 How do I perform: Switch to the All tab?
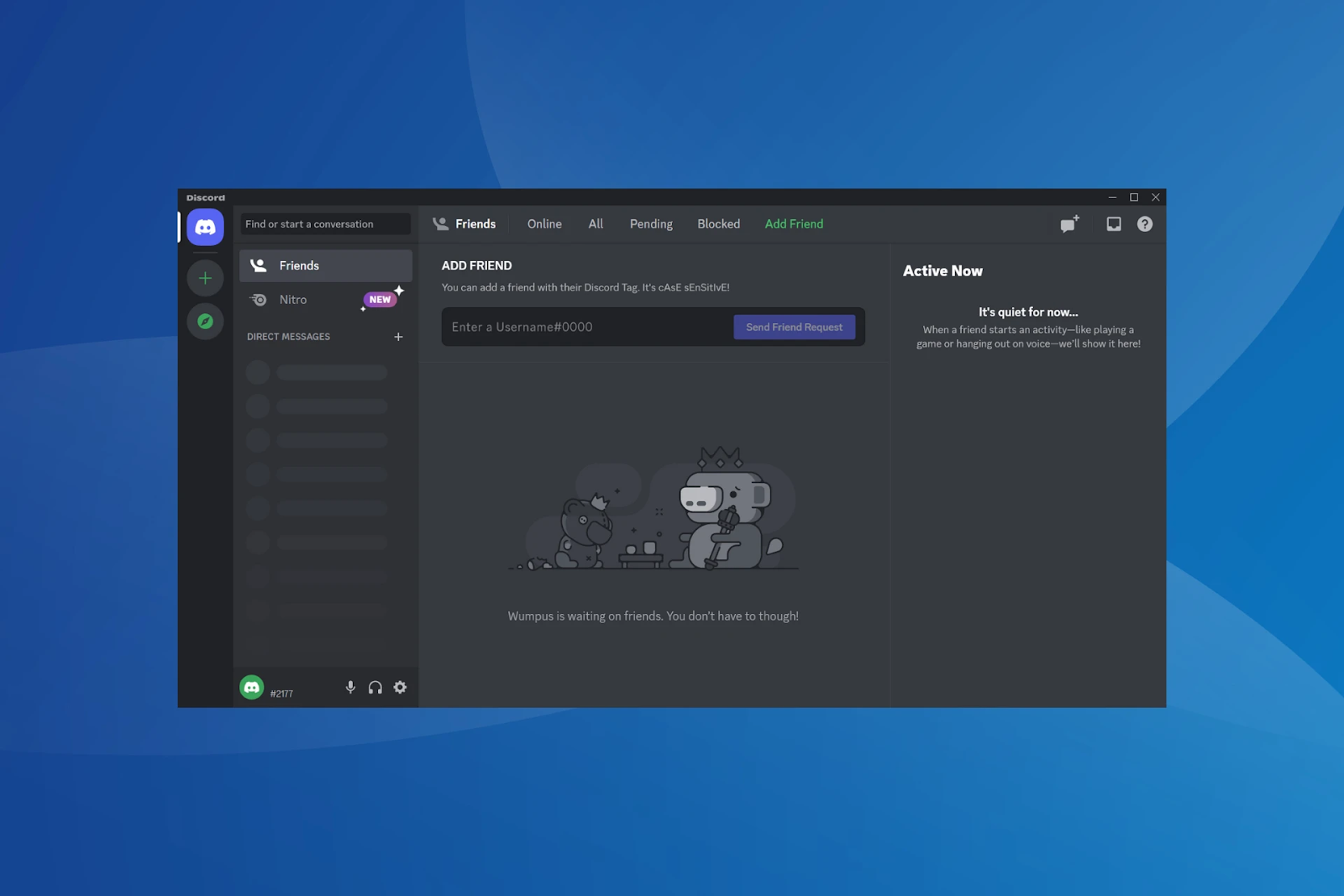pyautogui.click(x=596, y=224)
